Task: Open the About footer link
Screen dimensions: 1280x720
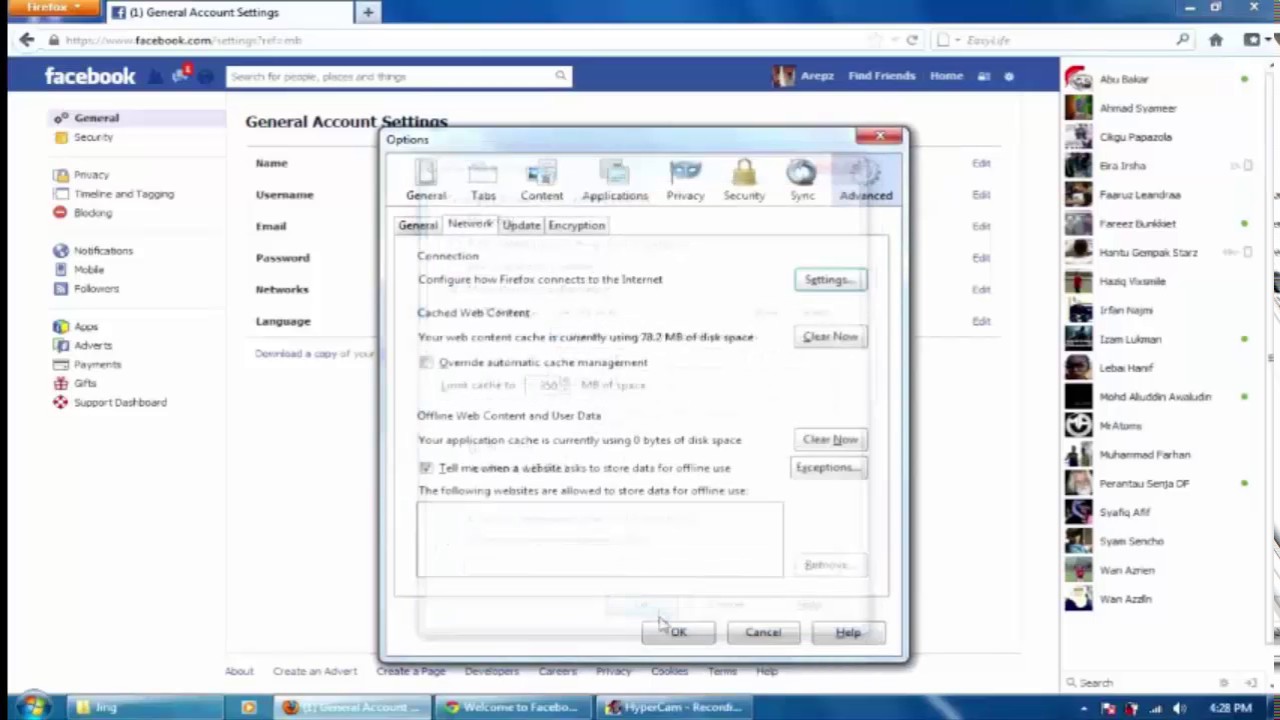Action: point(239,671)
